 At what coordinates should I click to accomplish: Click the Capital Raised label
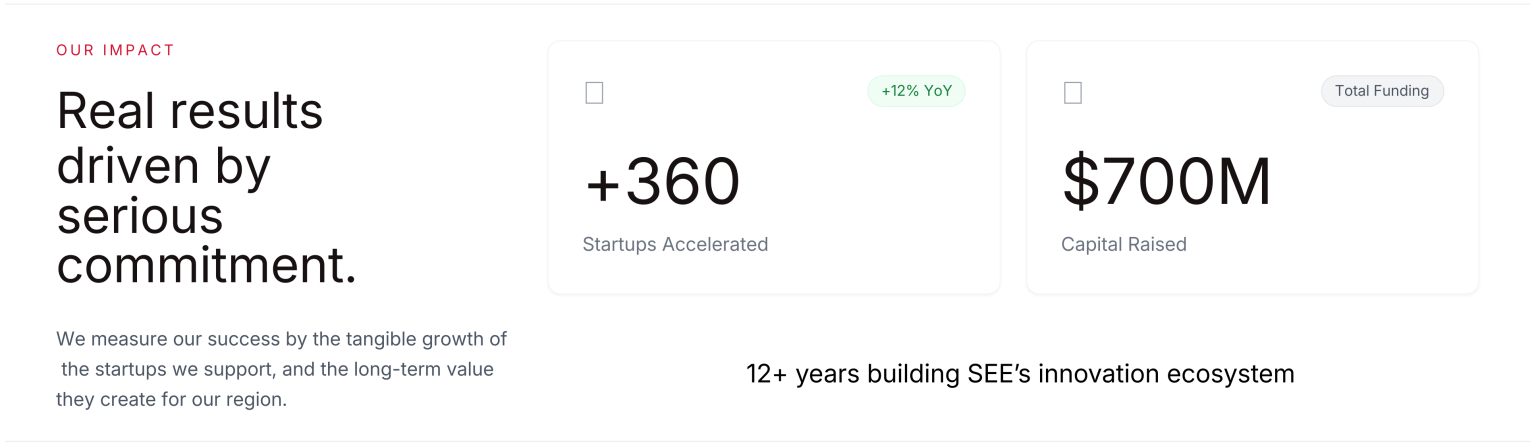pyautogui.click(x=1124, y=244)
